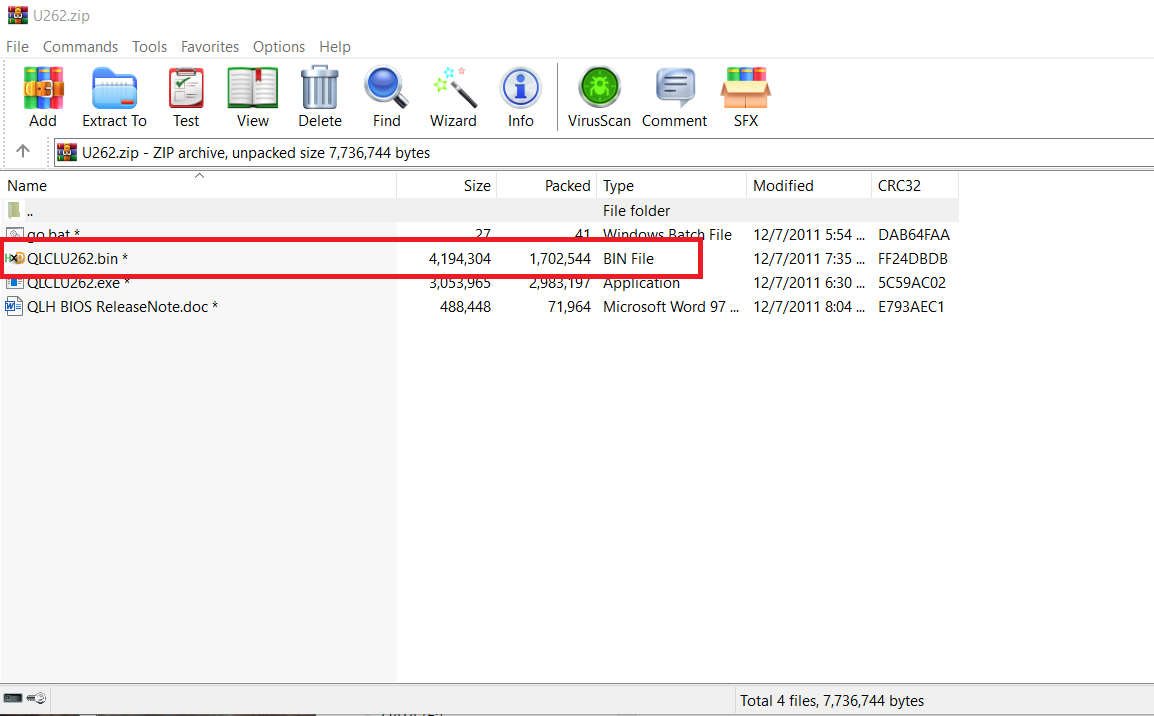Image resolution: width=1154 pixels, height=716 pixels.
Task: Click the Windows Batch File type cell
Action: (x=668, y=234)
